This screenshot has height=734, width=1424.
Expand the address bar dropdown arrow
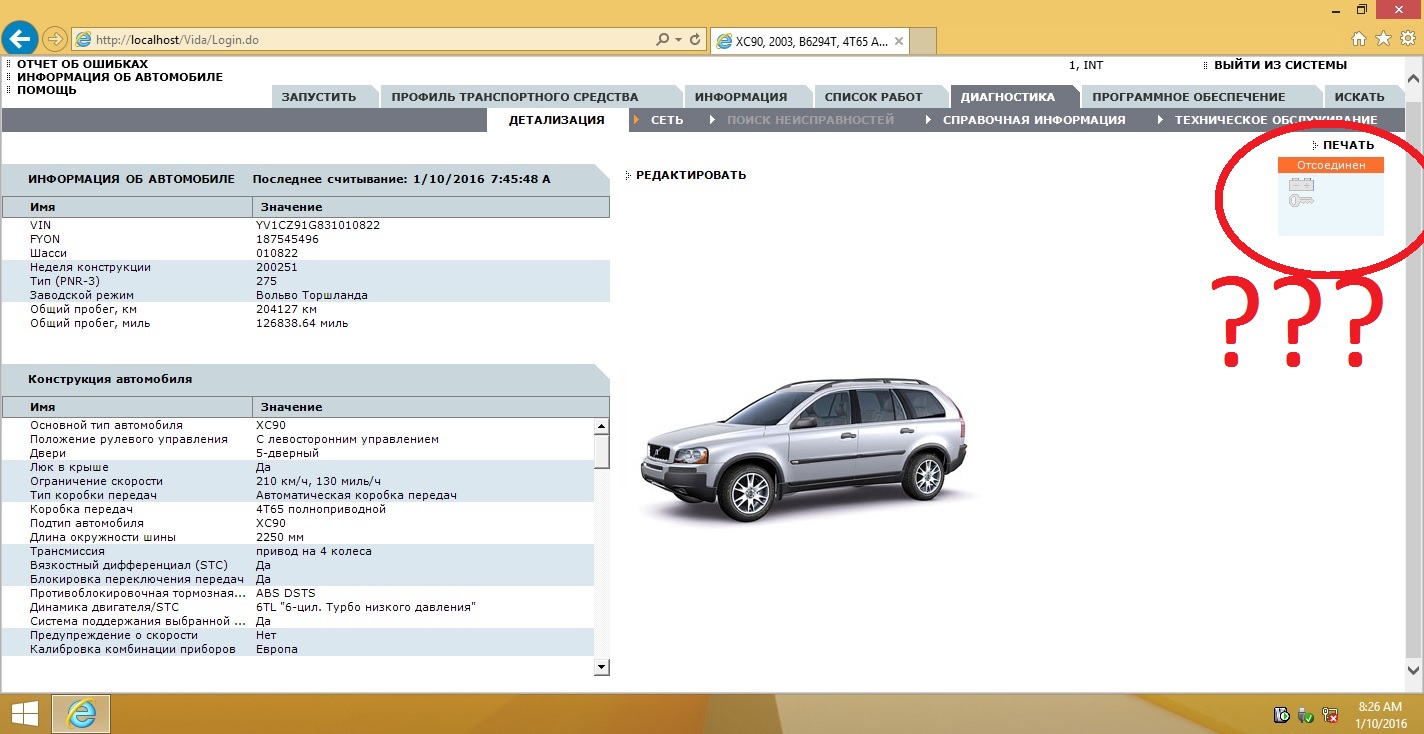point(679,40)
